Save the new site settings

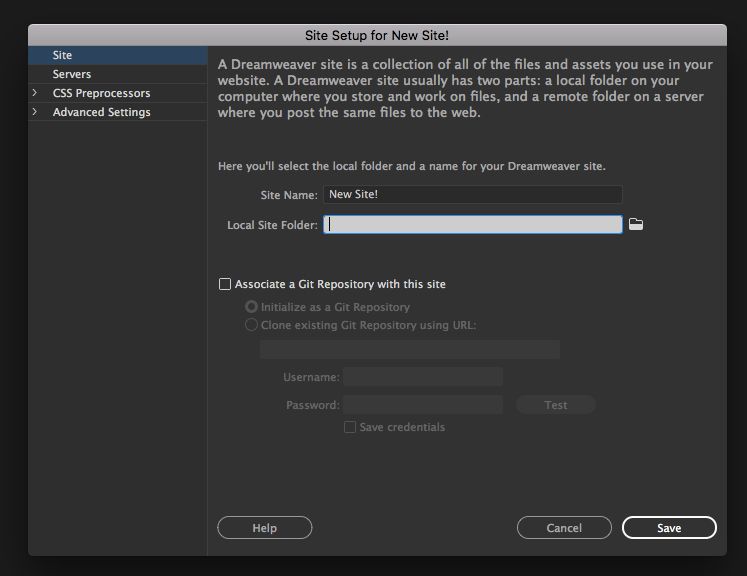tap(669, 527)
